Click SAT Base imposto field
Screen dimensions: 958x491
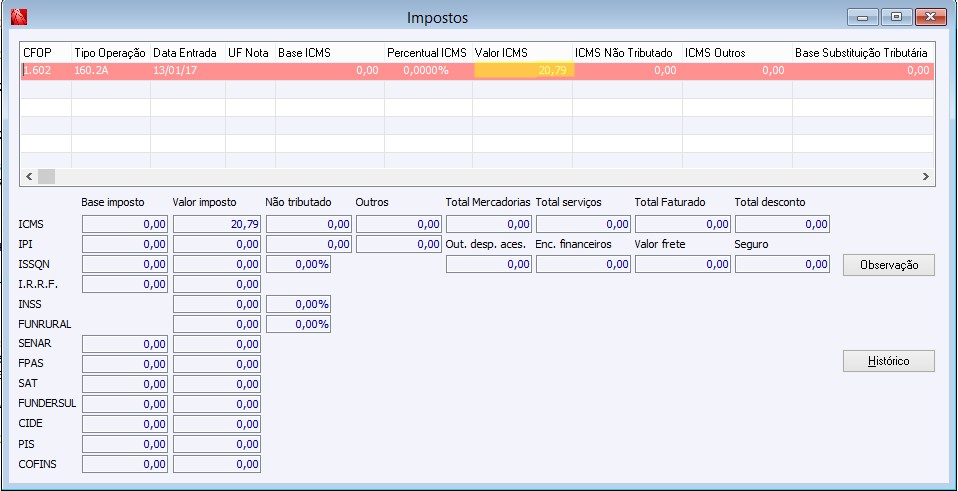coord(125,384)
